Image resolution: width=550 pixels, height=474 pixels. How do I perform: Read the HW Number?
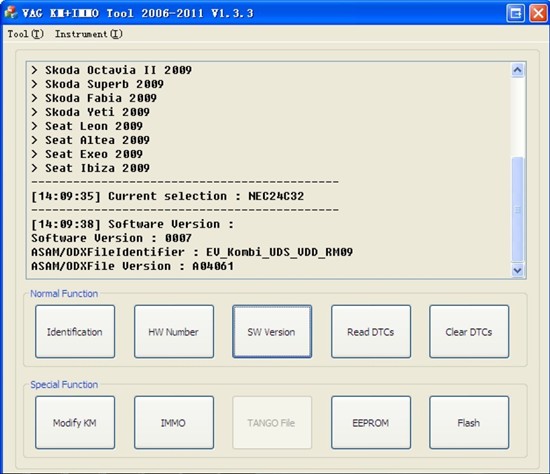(174, 332)
